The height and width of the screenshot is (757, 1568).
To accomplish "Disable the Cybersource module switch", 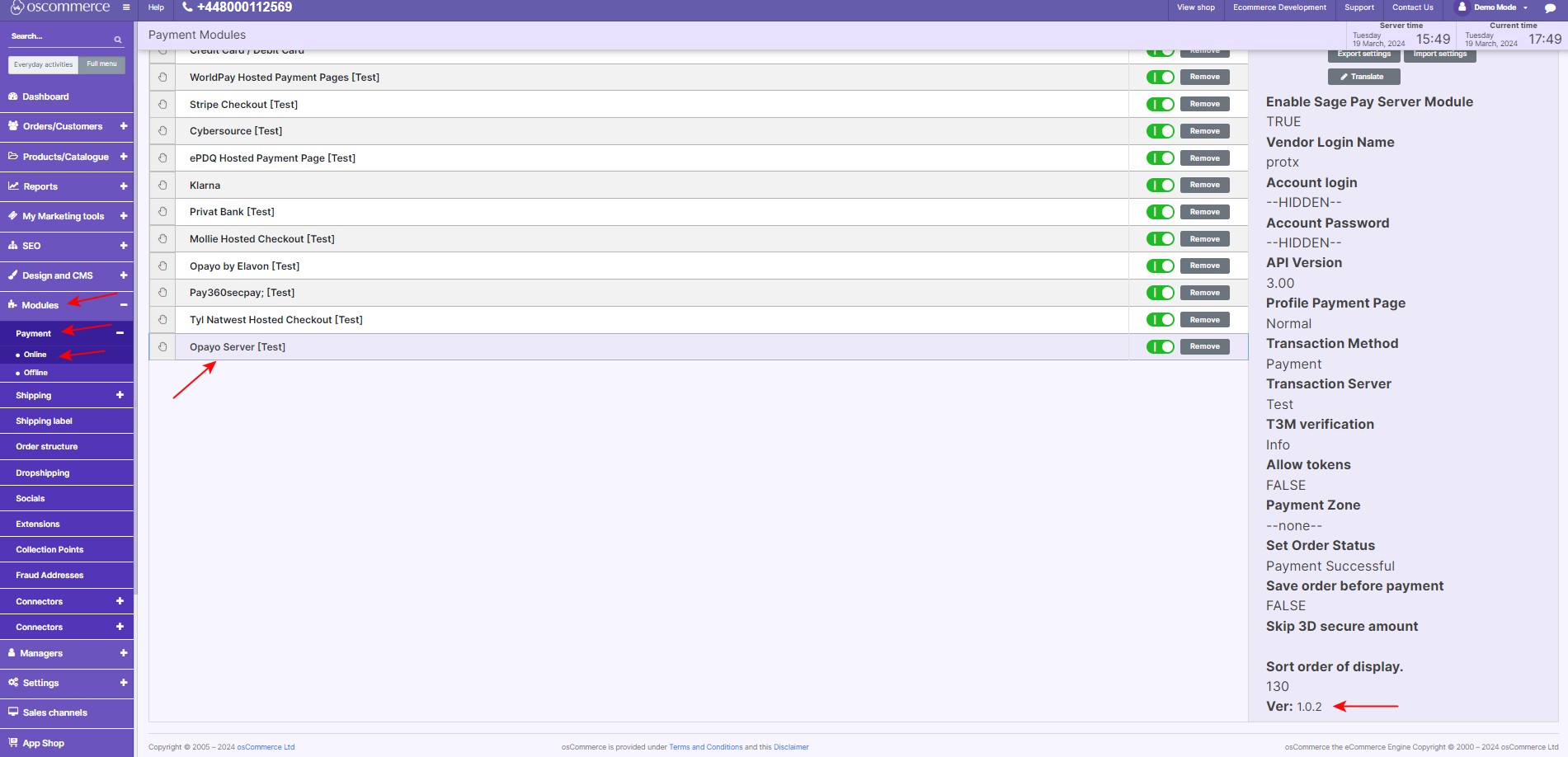I will pos(1160,131).
